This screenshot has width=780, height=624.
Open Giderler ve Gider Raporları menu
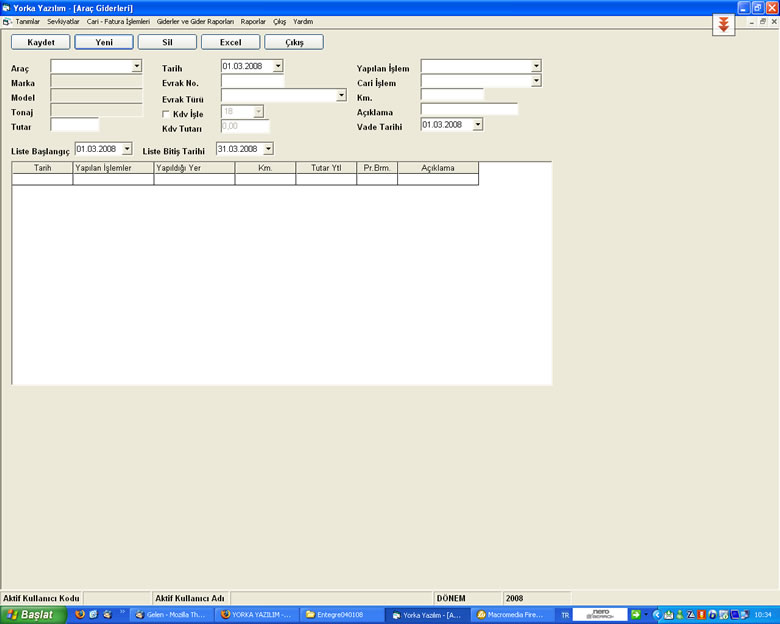(x=195, y=21)
